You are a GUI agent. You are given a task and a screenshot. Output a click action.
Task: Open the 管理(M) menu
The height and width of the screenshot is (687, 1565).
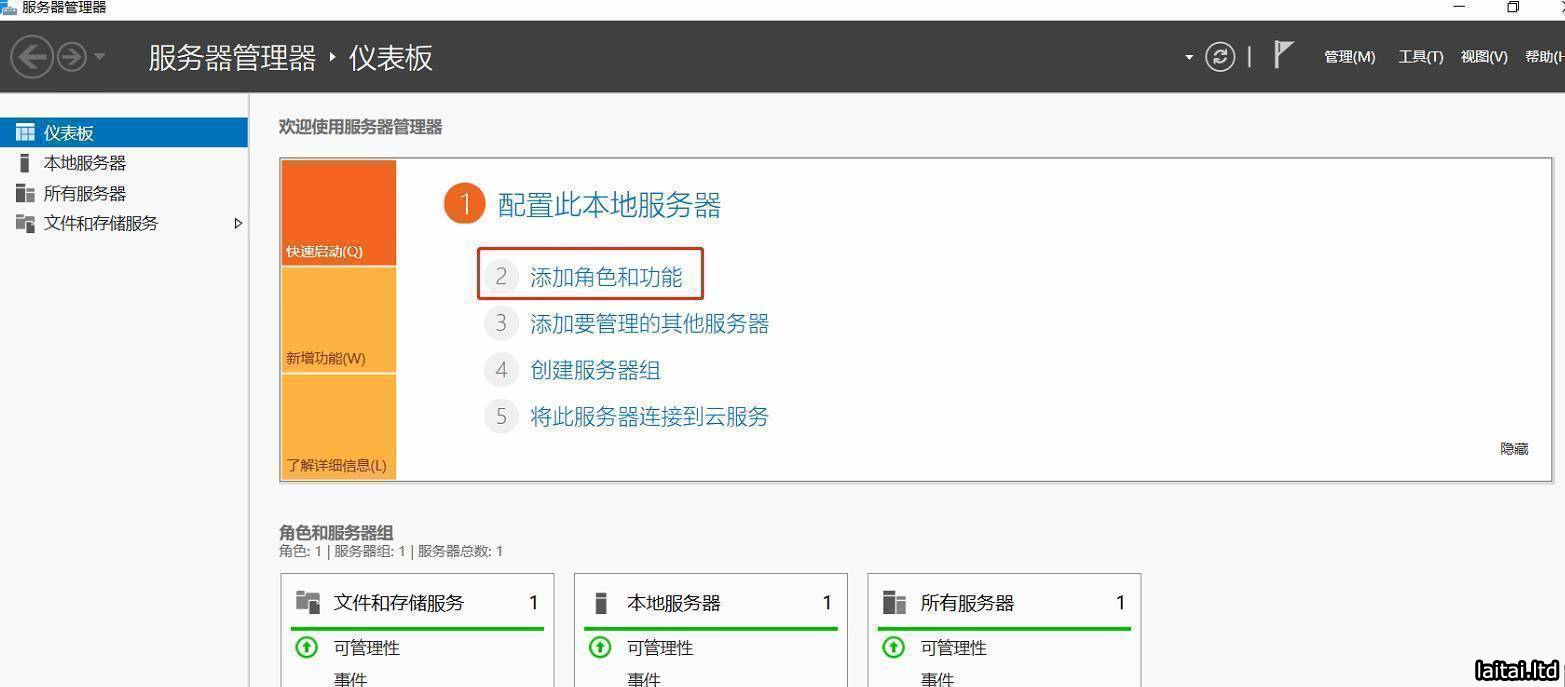pyautogui.click(x=1349, y=57)
